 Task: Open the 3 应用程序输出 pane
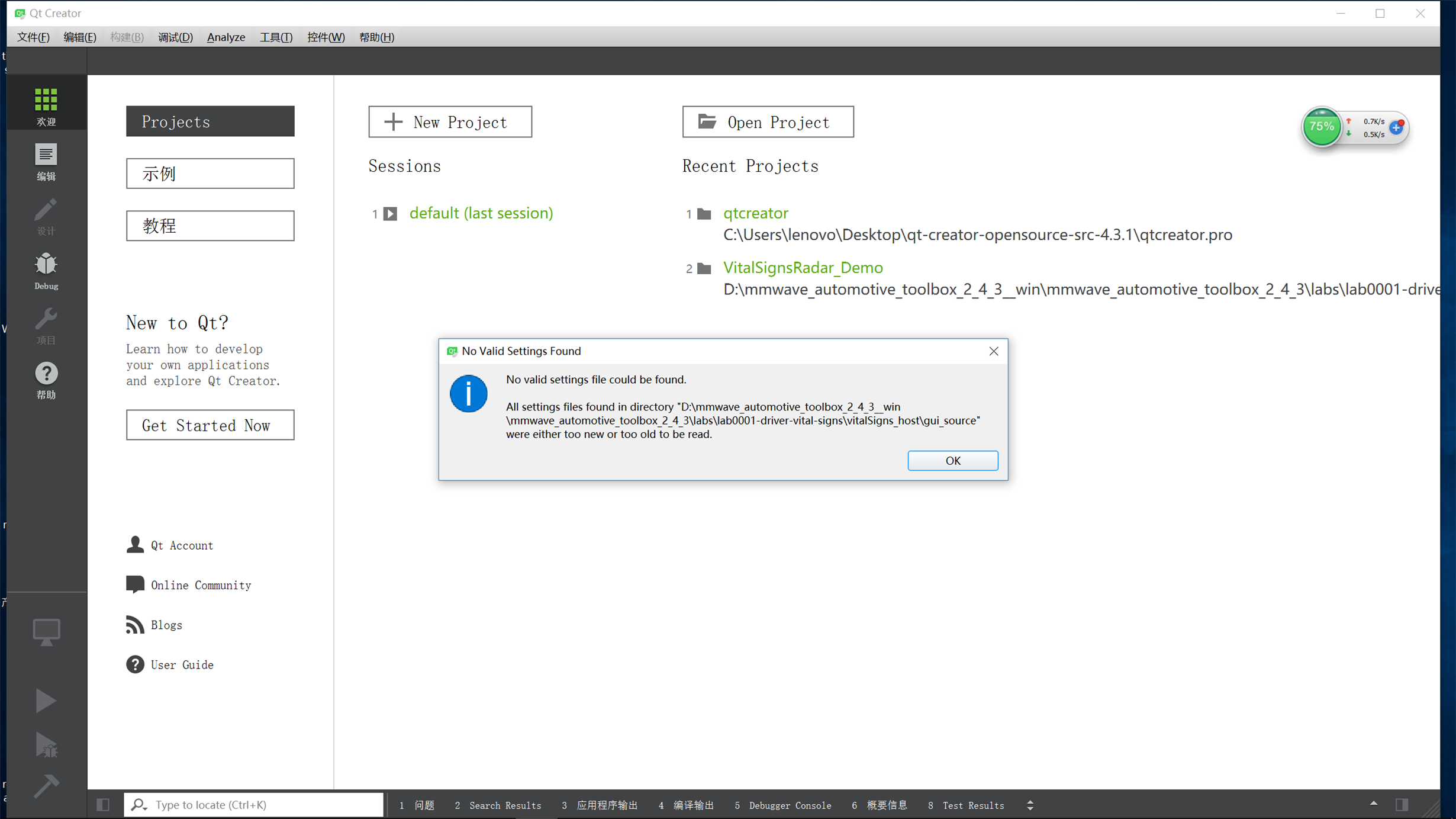600,805
